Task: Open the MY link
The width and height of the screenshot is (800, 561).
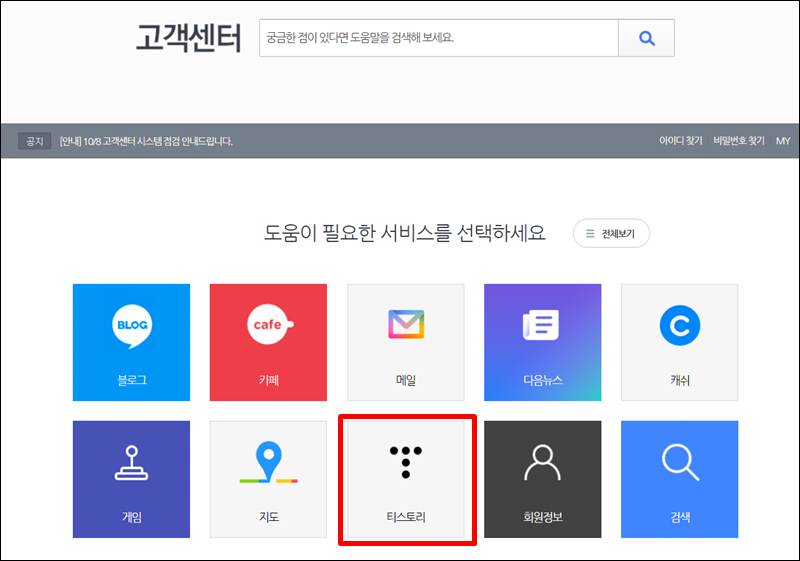Action: pyautogui.click(x=783, y=141)
